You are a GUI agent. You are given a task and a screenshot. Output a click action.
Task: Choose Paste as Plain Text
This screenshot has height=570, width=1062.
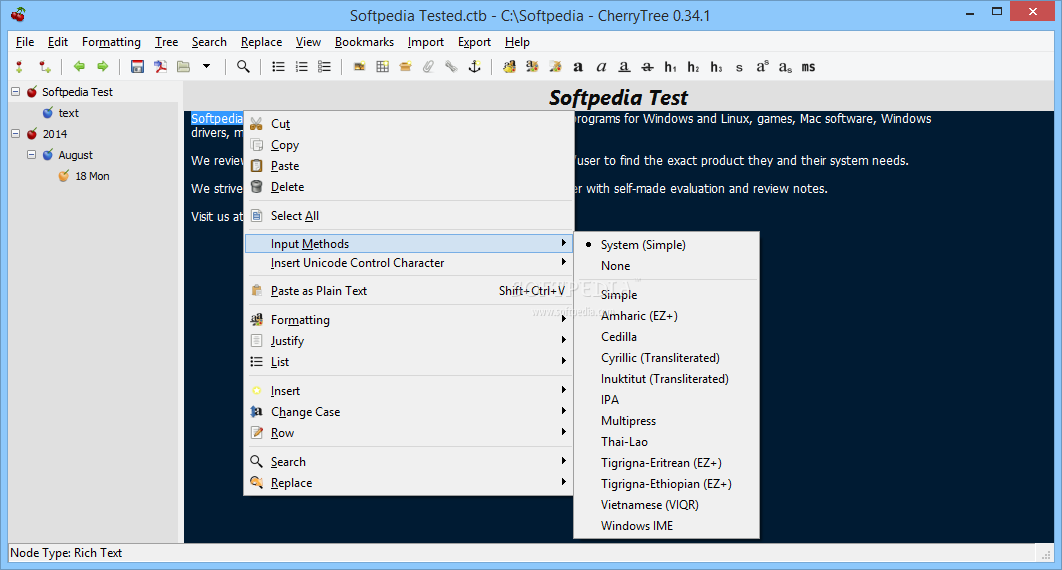click(409, 290)
